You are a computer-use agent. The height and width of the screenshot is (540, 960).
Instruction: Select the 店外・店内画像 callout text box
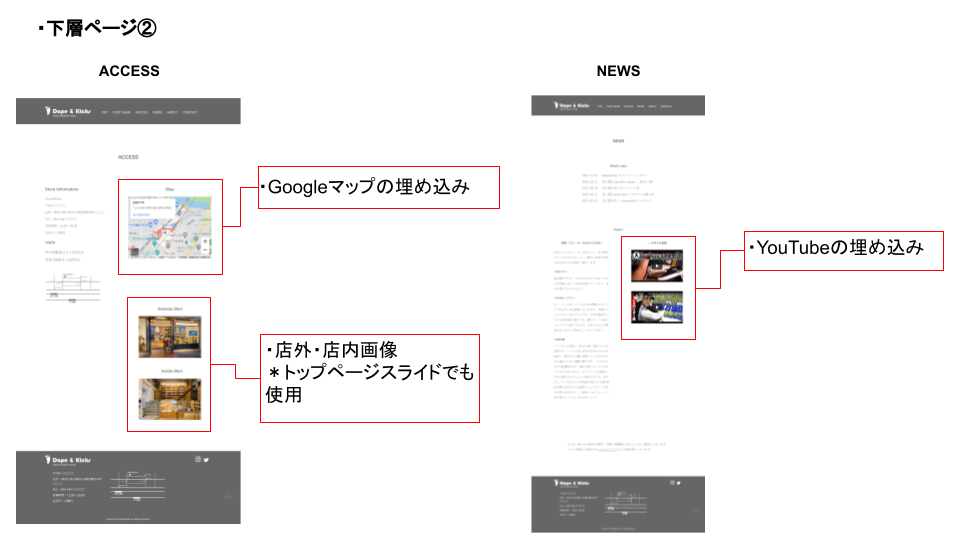tap(370, 378)
